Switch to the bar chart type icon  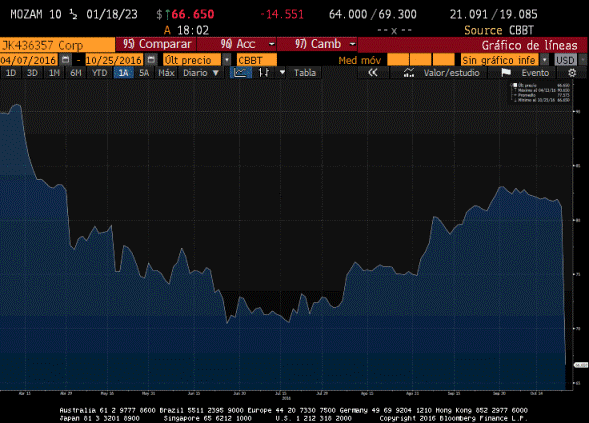point(264,73)
